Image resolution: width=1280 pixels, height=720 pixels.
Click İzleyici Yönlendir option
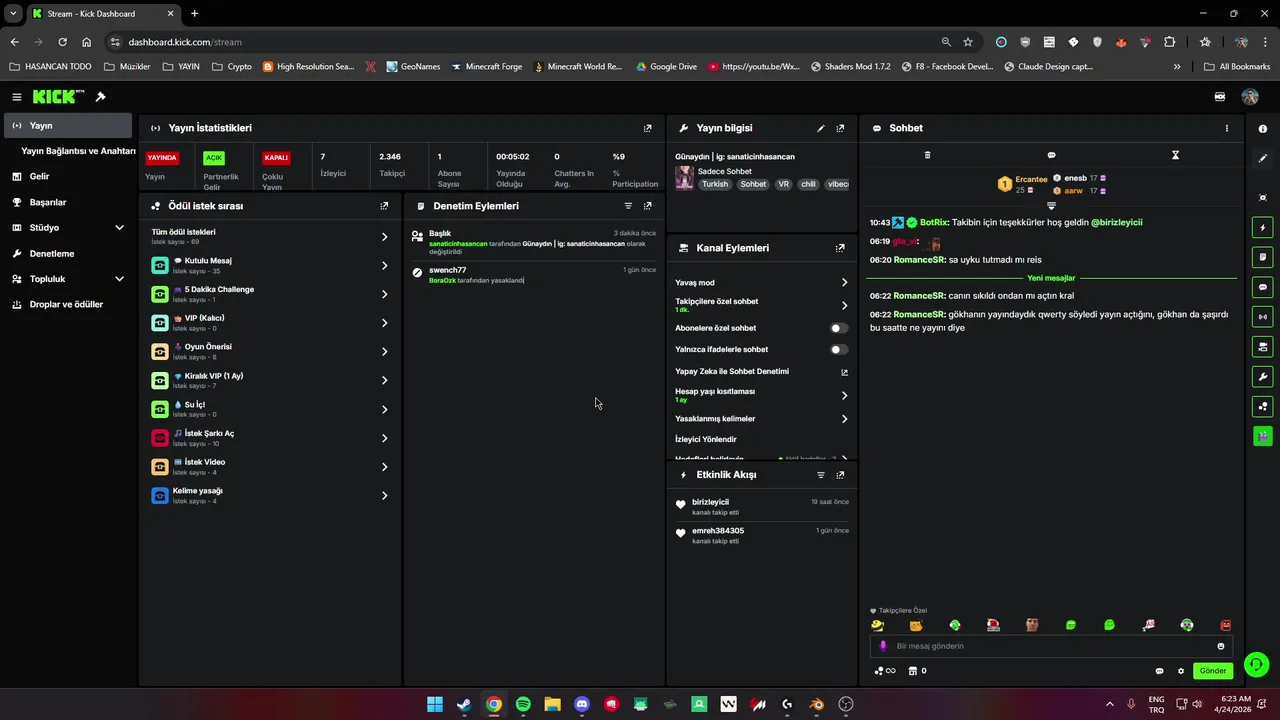click(706, 440)
